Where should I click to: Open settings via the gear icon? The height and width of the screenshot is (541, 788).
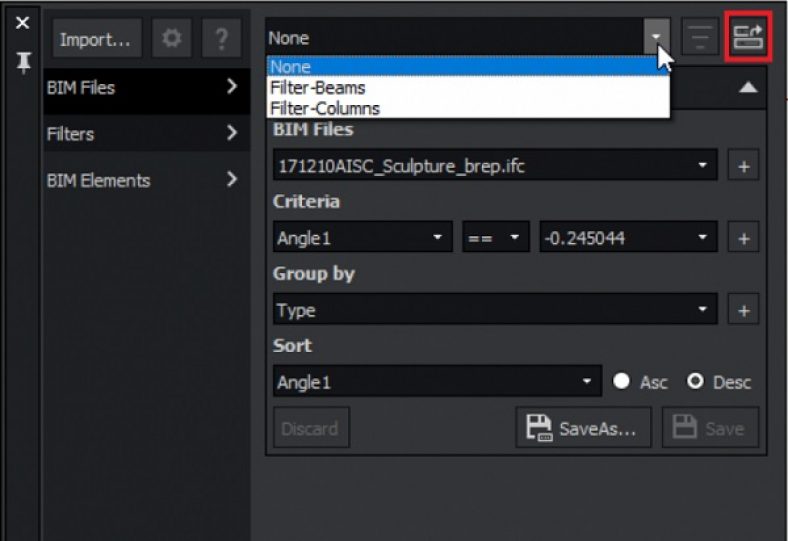coord(171,39)
